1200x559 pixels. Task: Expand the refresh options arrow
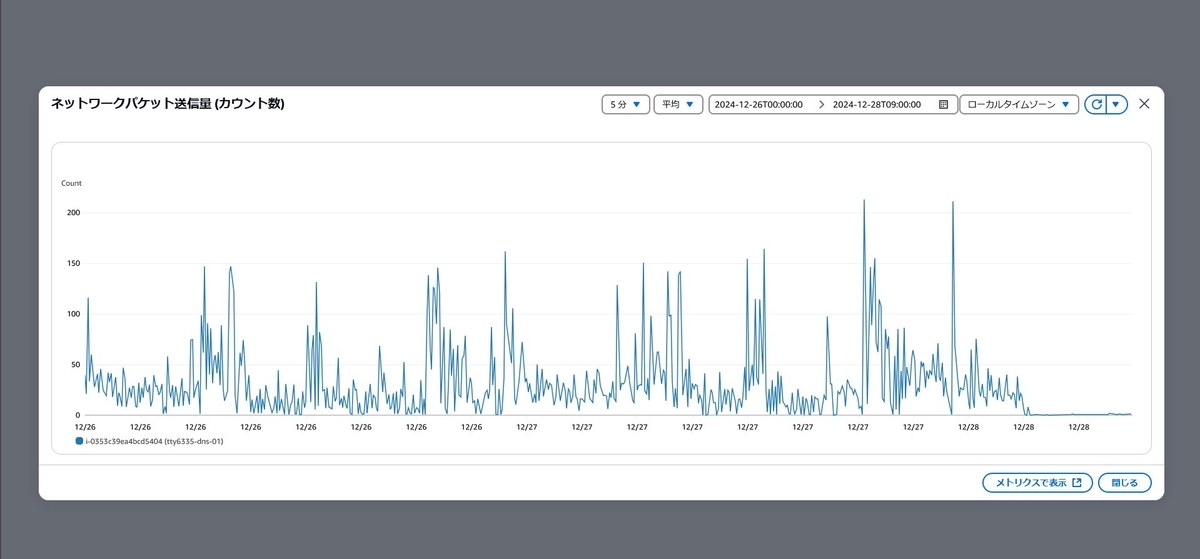1117,104
